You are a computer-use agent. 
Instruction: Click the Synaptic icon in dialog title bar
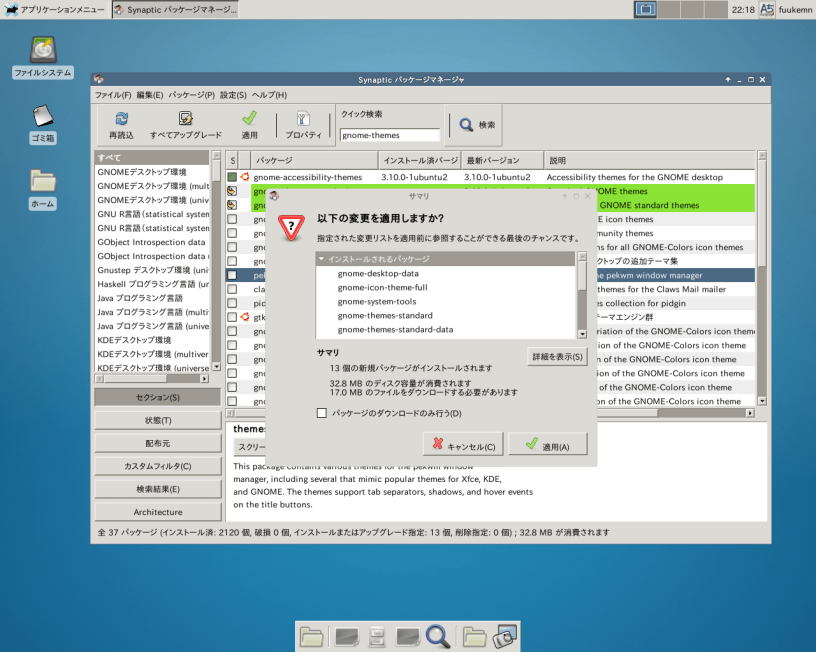[x=274, y=196]
